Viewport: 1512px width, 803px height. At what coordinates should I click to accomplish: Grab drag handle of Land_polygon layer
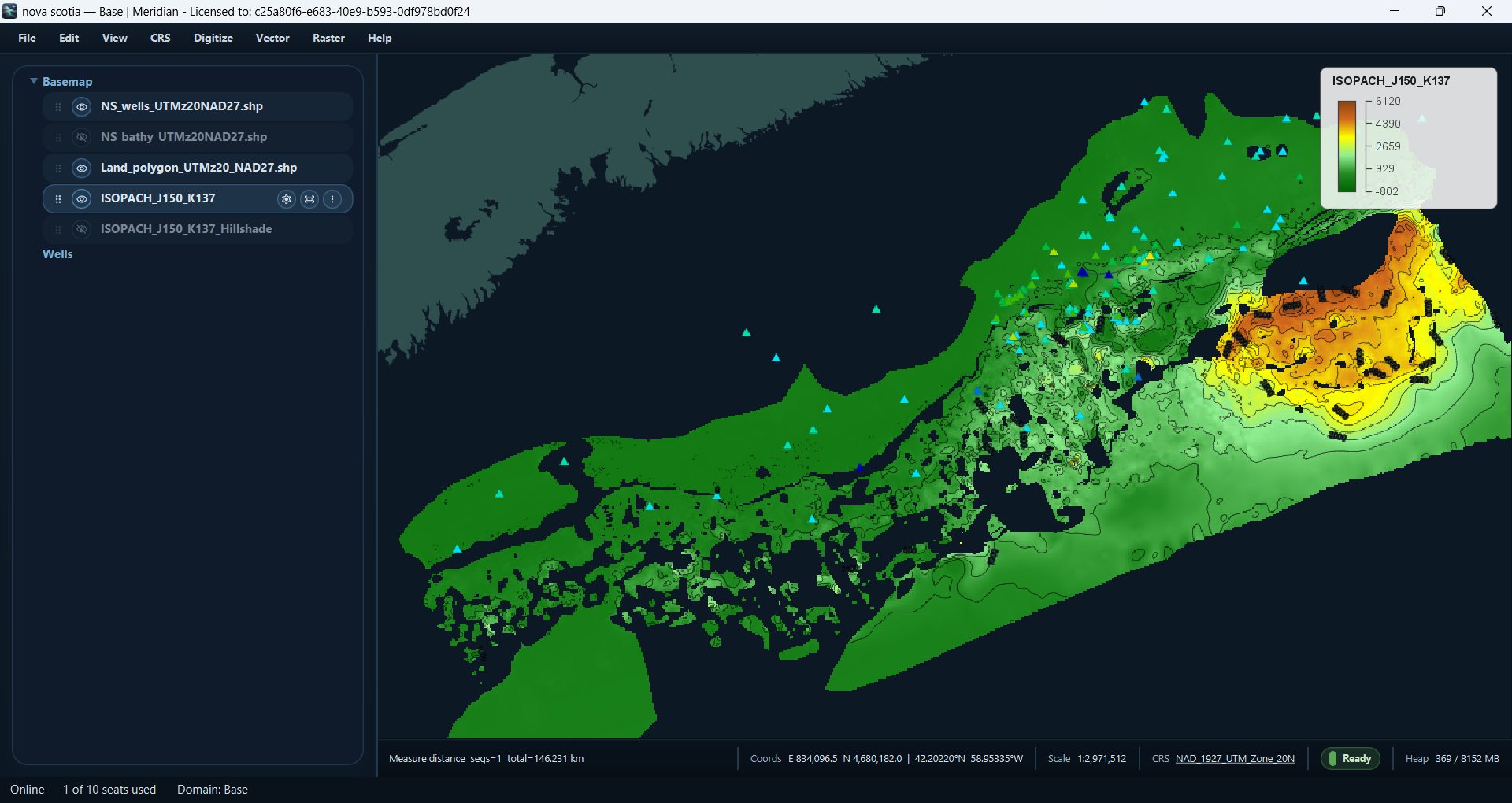(58, 168)
